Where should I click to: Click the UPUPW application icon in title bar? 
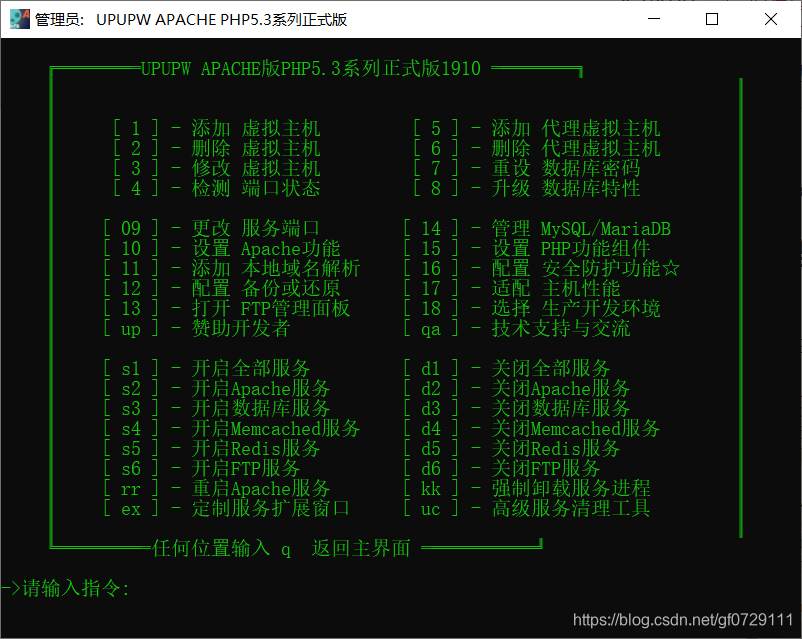click(17, 17)
